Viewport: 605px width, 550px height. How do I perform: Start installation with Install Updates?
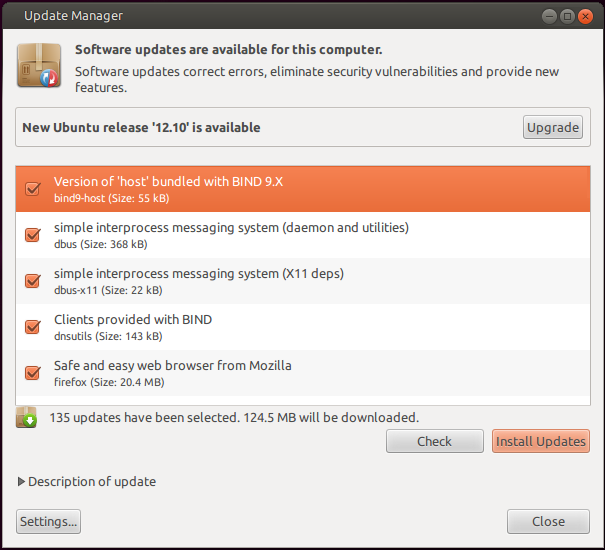[x=540, y=441]
